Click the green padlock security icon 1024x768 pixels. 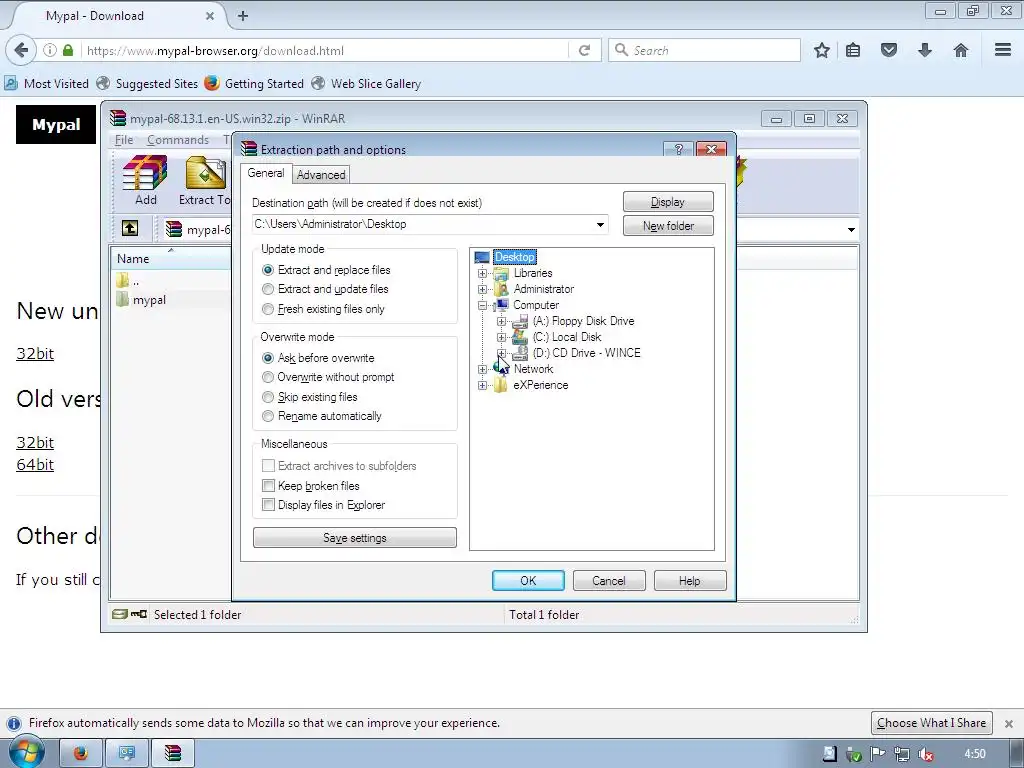point(68,50)
